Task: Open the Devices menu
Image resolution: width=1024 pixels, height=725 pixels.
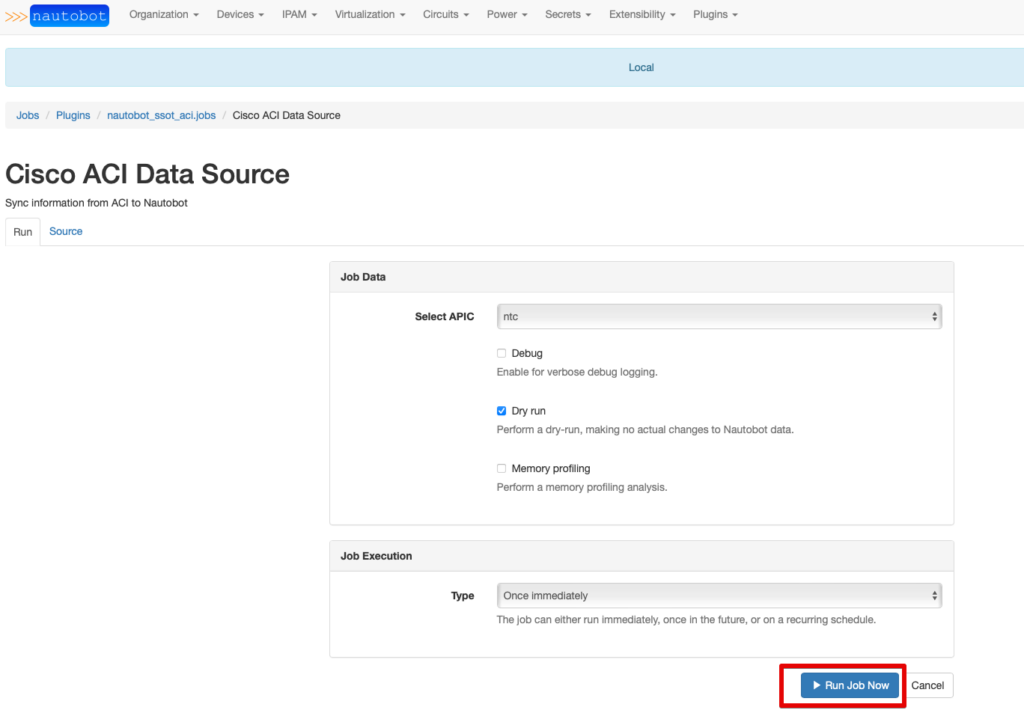Action: point(240,14)
